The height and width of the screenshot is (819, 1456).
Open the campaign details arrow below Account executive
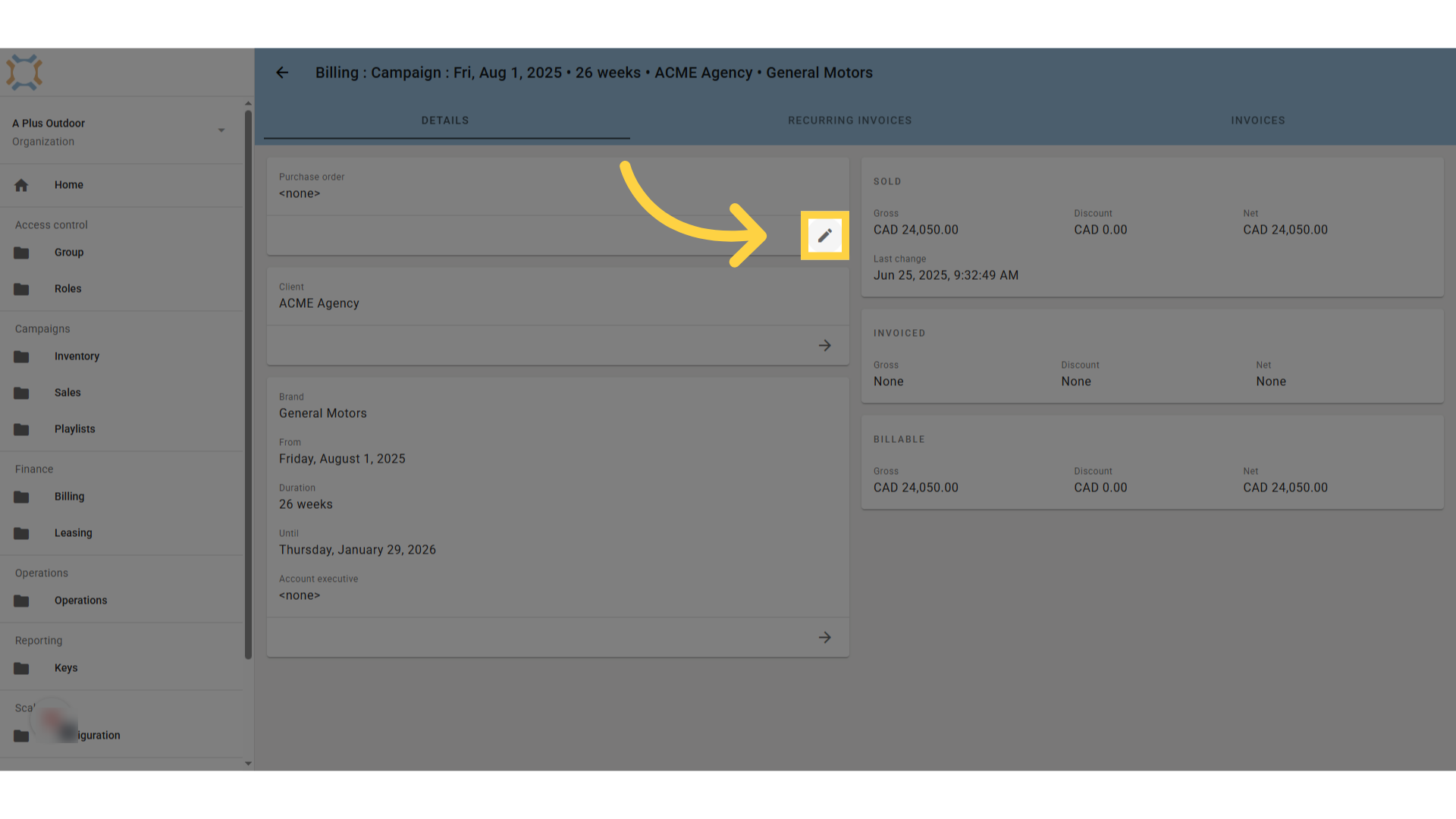[825, 638]
